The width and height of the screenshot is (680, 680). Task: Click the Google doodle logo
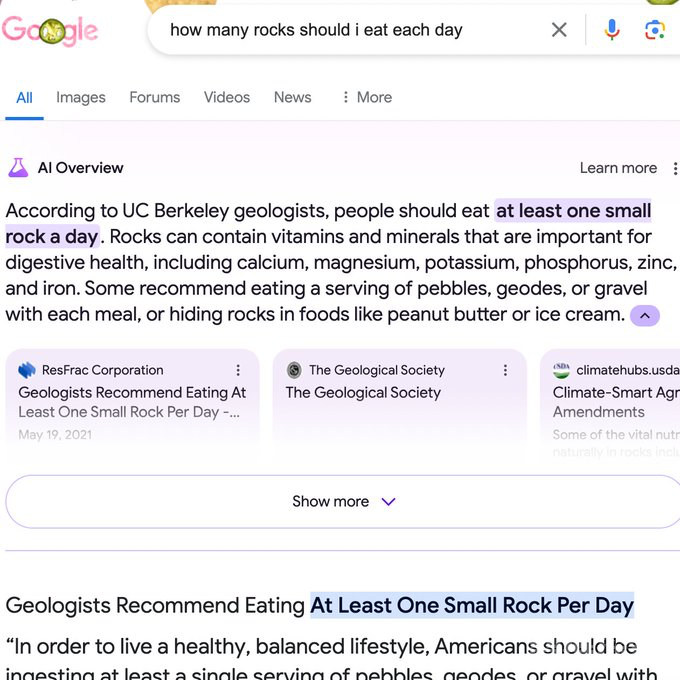pyautogui.click(x=50, y=30)
